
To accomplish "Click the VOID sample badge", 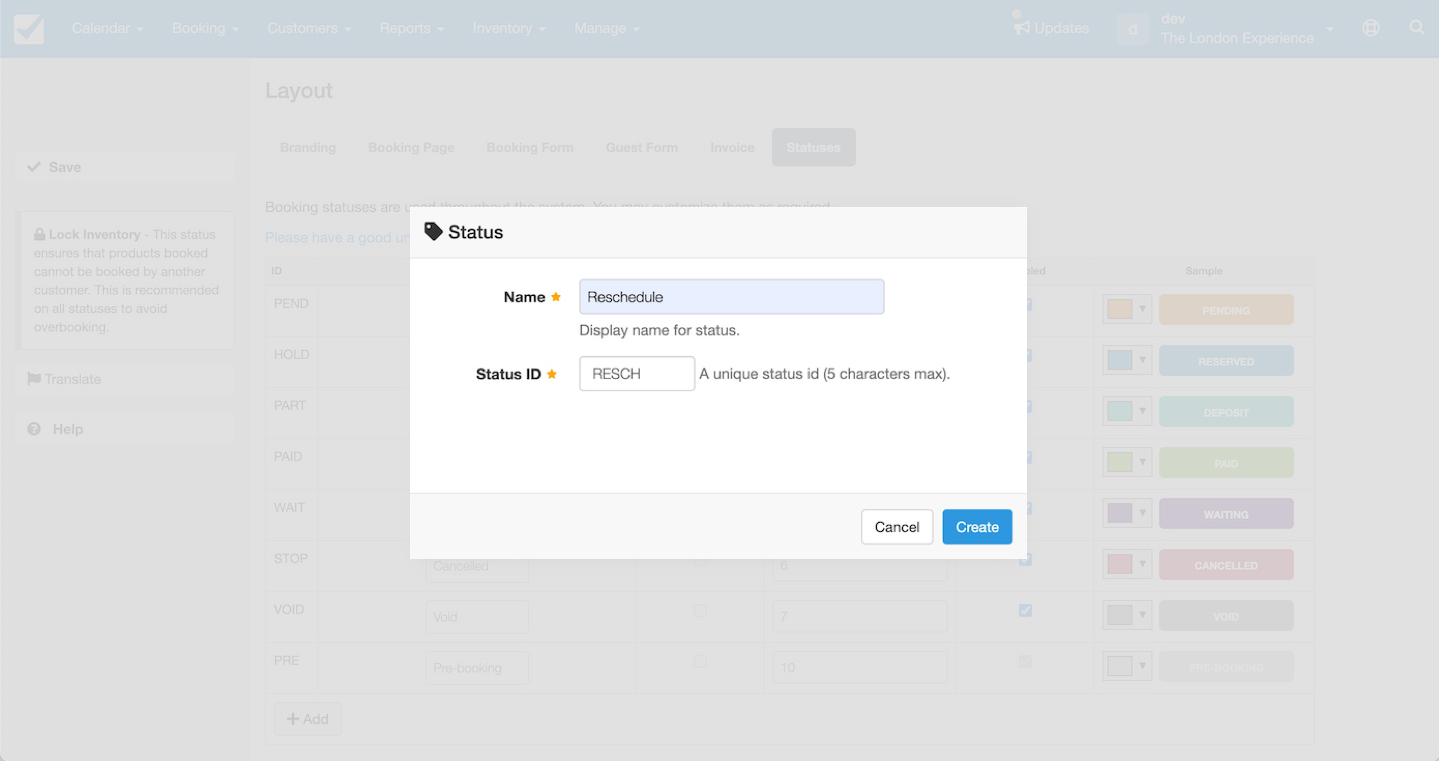I will [1226, 616].
